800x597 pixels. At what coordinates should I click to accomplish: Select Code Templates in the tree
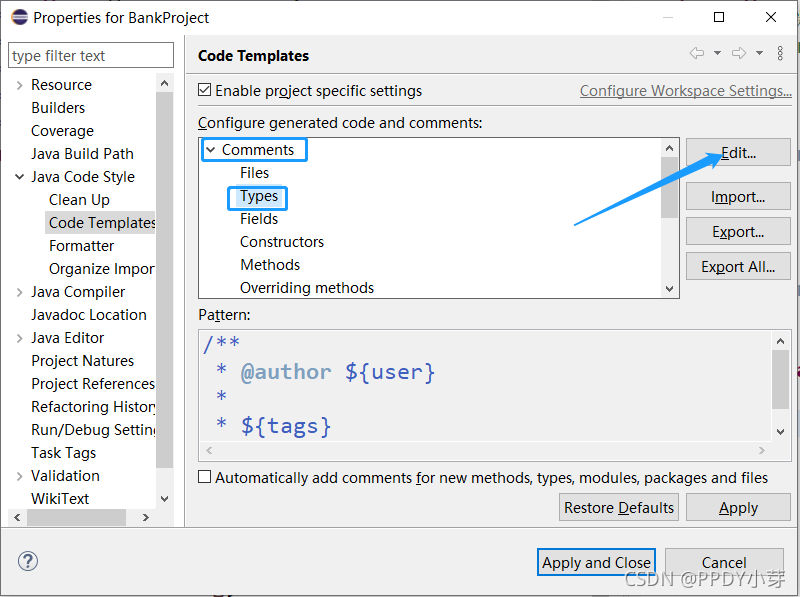(x=102, y=222)
